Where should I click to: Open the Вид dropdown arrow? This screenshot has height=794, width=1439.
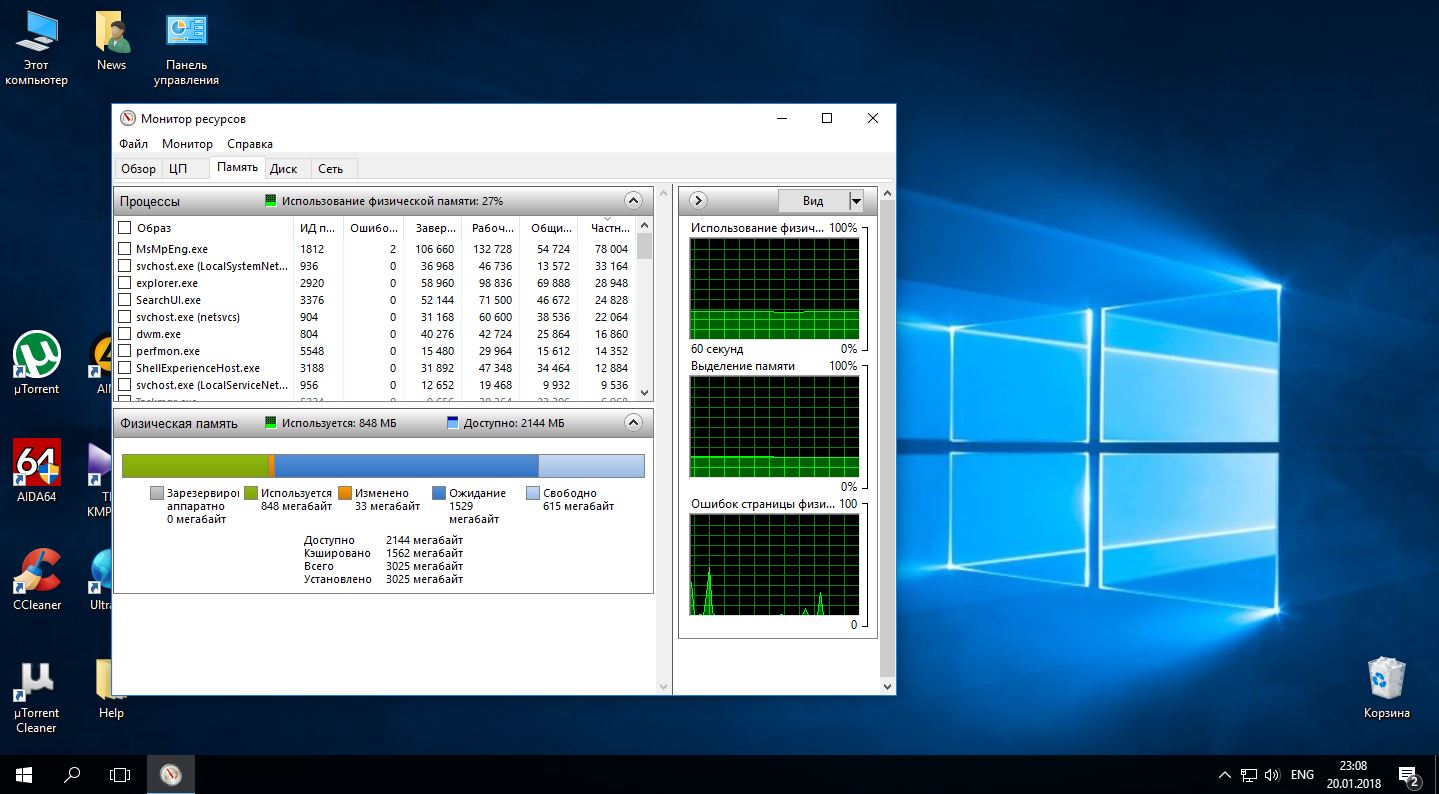(x=856, y=201)
